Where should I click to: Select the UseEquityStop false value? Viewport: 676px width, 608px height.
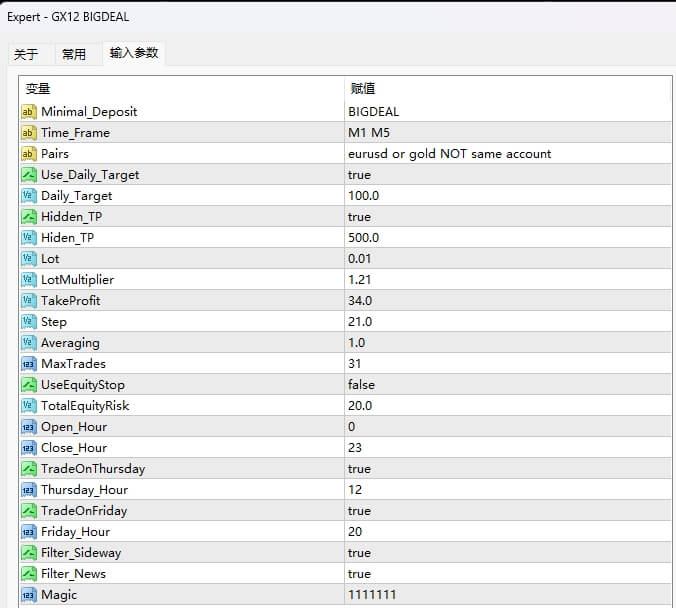tap(361, 385)
